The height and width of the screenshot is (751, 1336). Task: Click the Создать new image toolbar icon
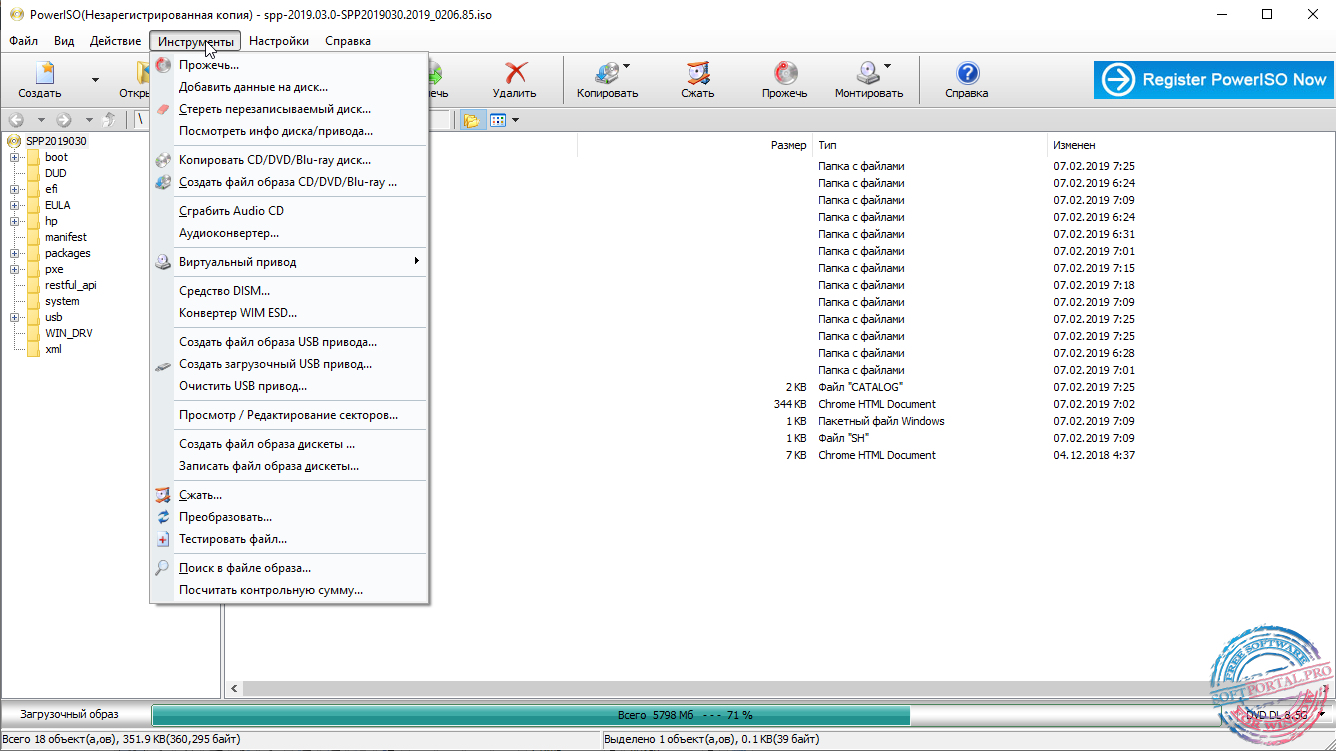pos(44,73)
